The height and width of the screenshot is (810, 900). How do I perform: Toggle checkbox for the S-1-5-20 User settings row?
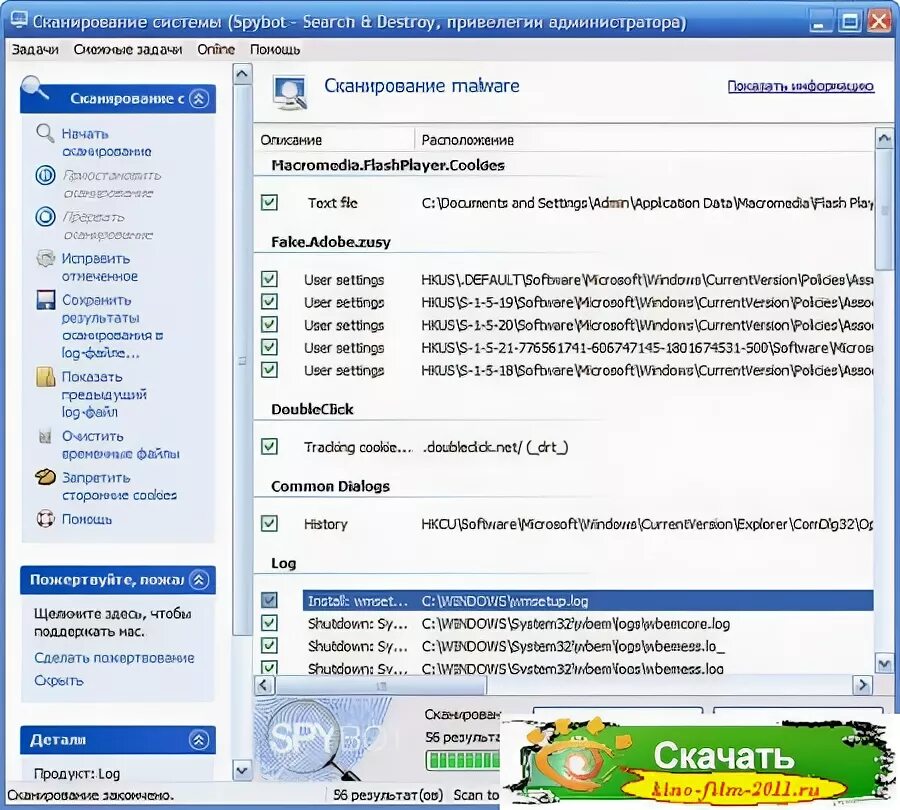[x=269, y=324]
